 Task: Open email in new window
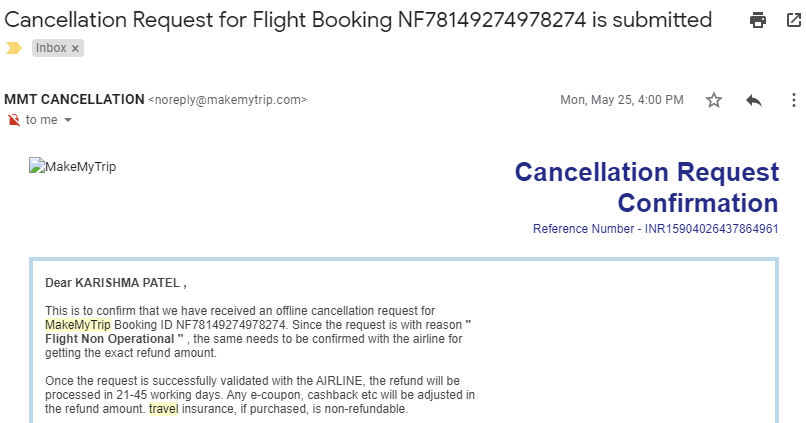tap(794, 20)
